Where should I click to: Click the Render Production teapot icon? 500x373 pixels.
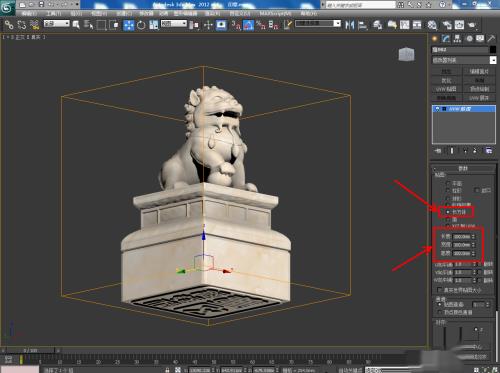[472, 25]
